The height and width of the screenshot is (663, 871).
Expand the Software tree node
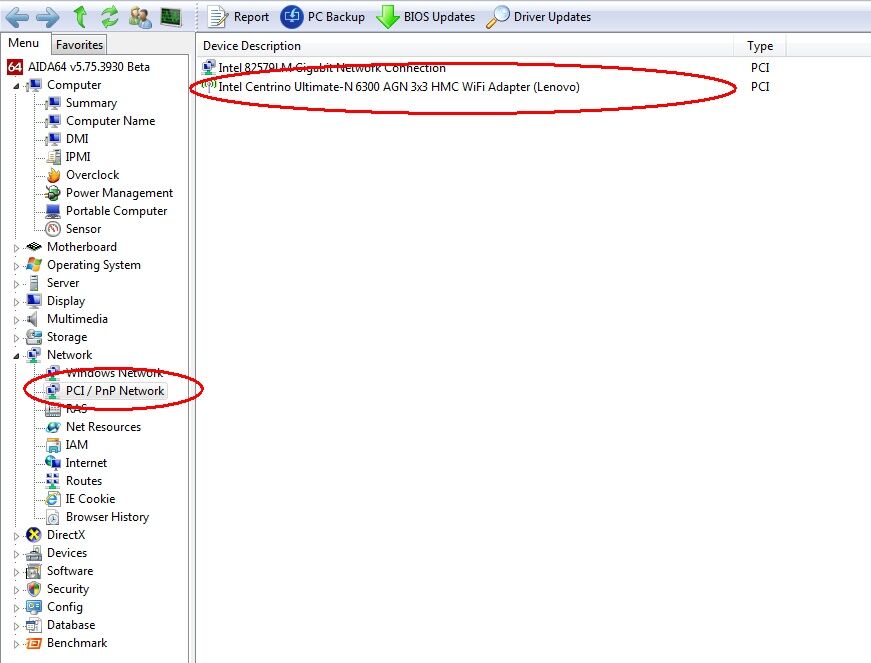(16, 572)
